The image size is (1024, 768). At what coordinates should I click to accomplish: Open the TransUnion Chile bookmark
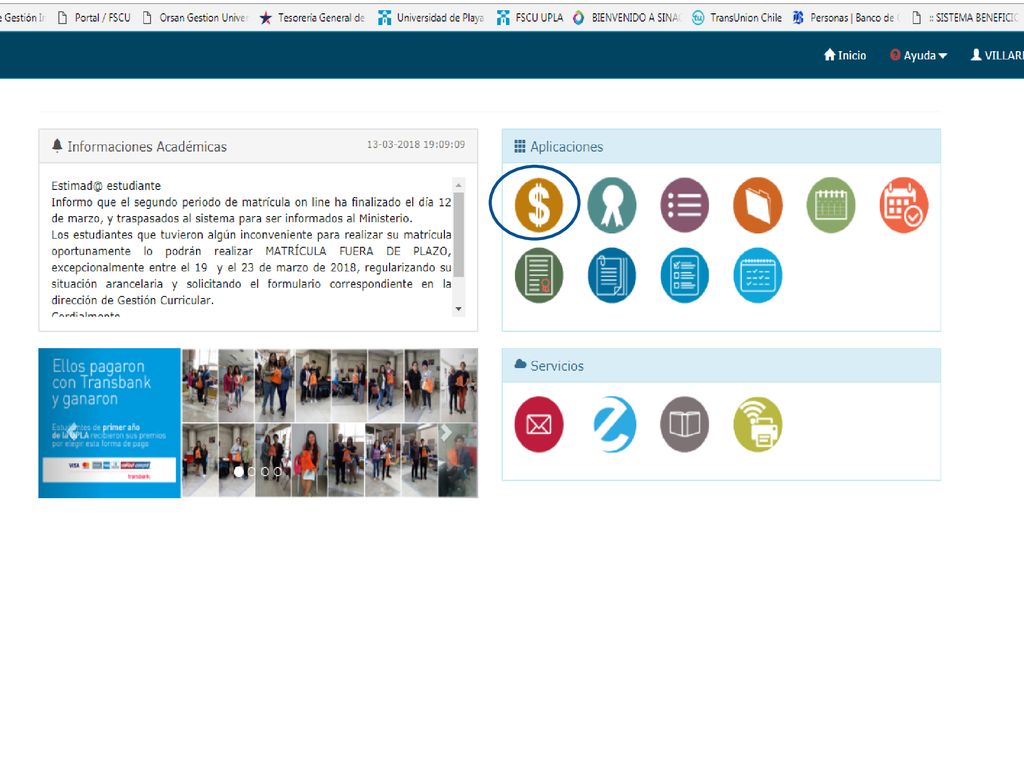[737, 18]
